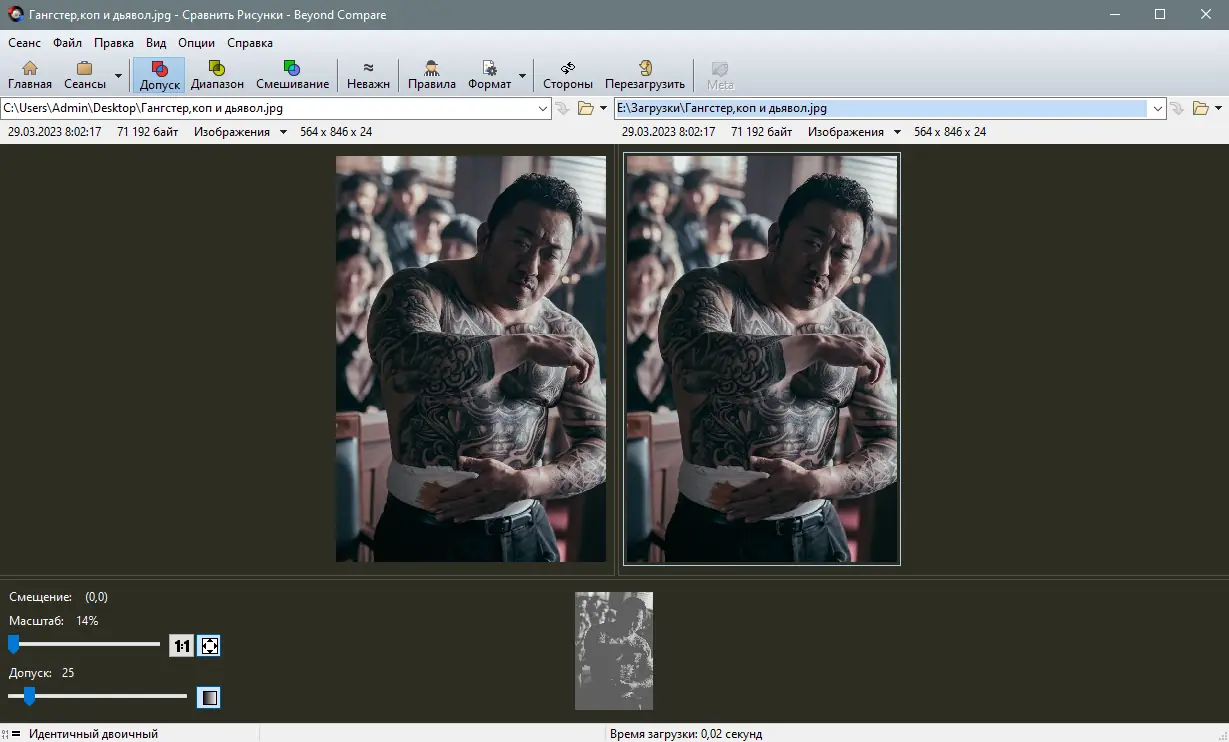Click the difference preview thumbnail
1229x742 pixels.
coord(614,651)
